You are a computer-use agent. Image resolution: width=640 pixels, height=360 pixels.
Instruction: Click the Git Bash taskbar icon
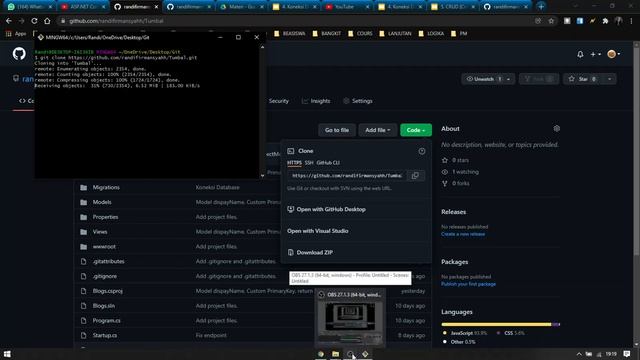(365, 354)
